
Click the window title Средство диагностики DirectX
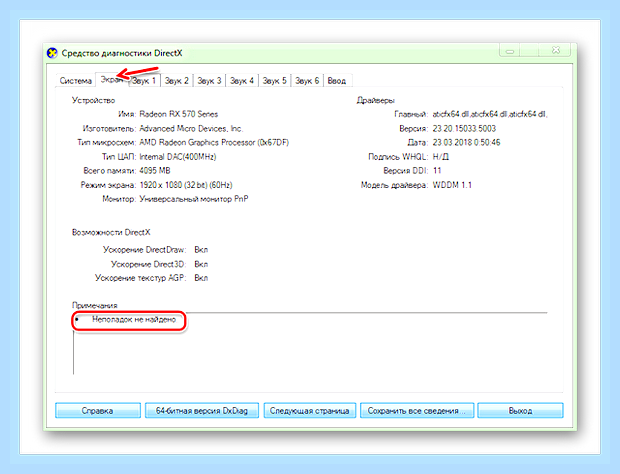[x=122, y=53]
